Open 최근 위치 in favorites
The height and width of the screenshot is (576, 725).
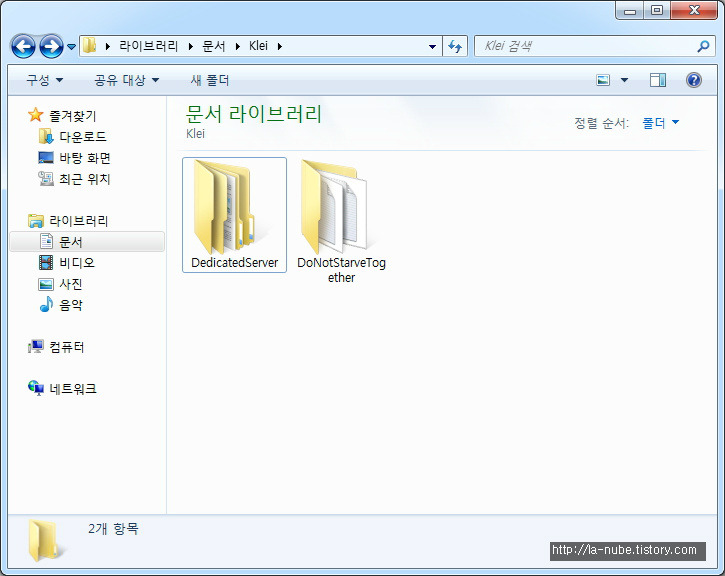[x=85, y=178]
